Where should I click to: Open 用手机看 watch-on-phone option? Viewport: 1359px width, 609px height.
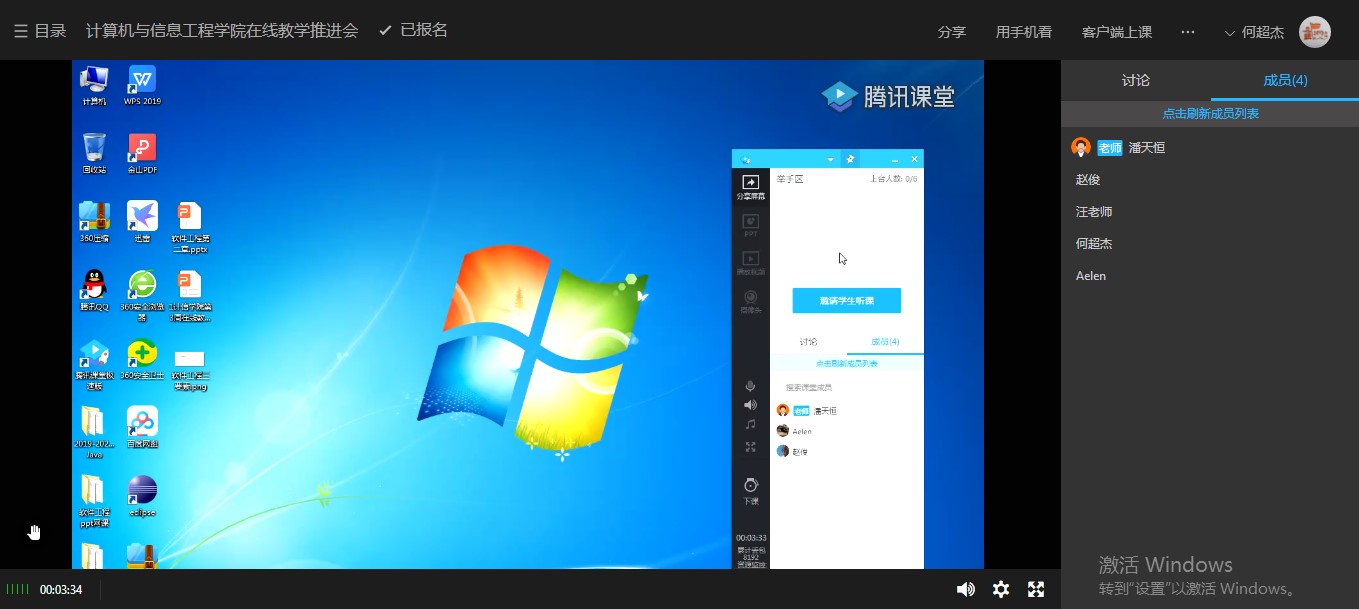[1024, 32]
